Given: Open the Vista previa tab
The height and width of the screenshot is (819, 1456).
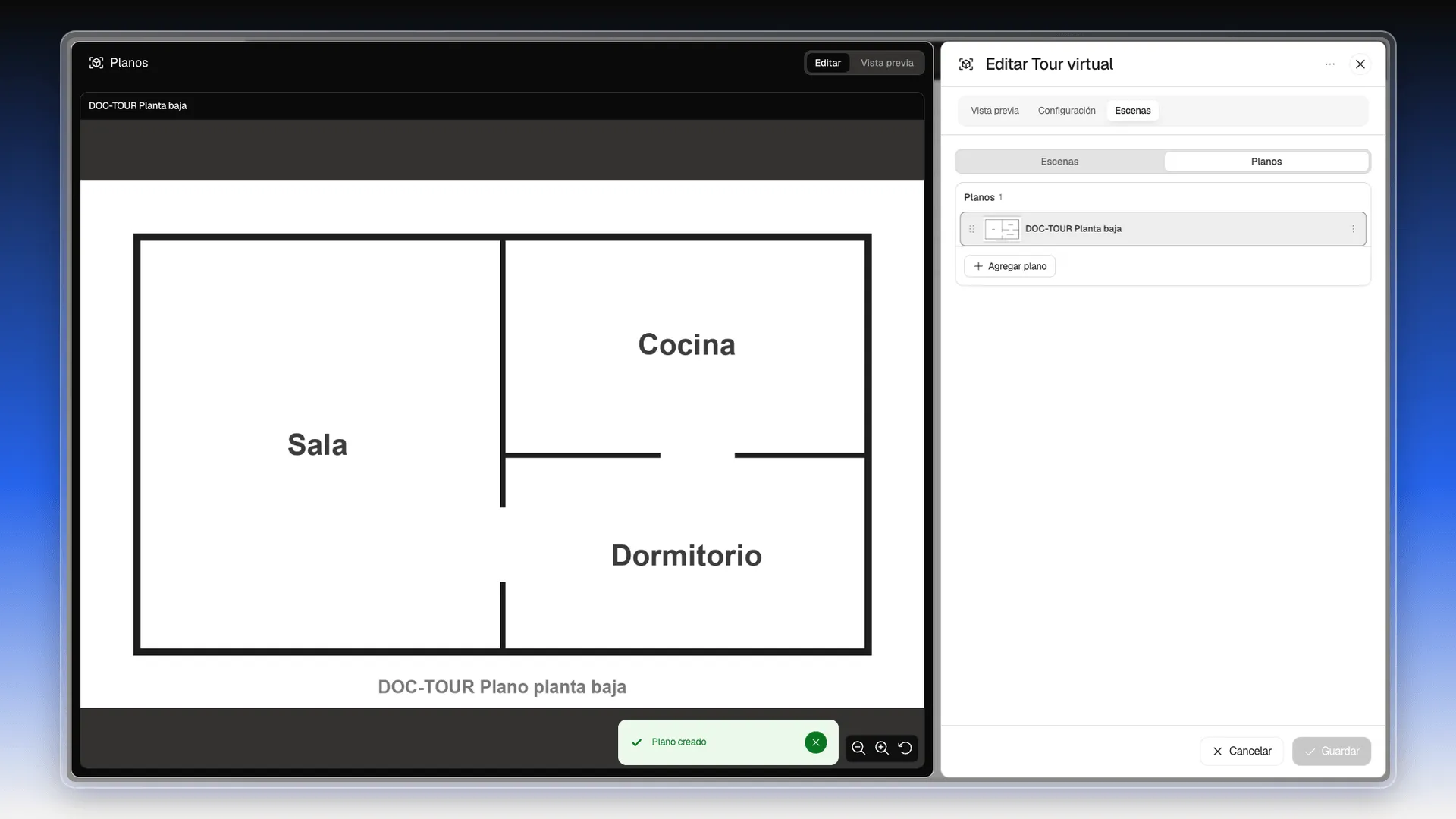Looking at the screenshot, I should coord(995,111).
